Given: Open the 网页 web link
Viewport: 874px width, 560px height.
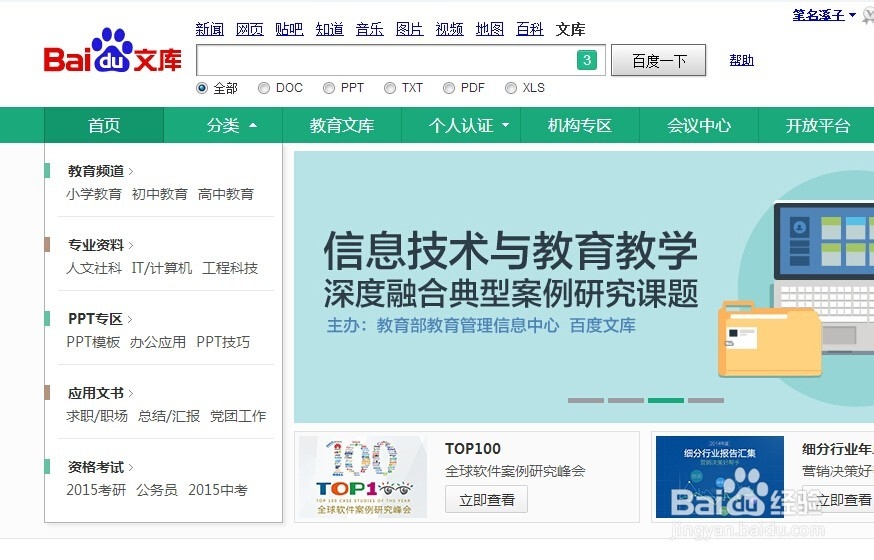Looking at the screenshot, I should (x=250, y=29).
